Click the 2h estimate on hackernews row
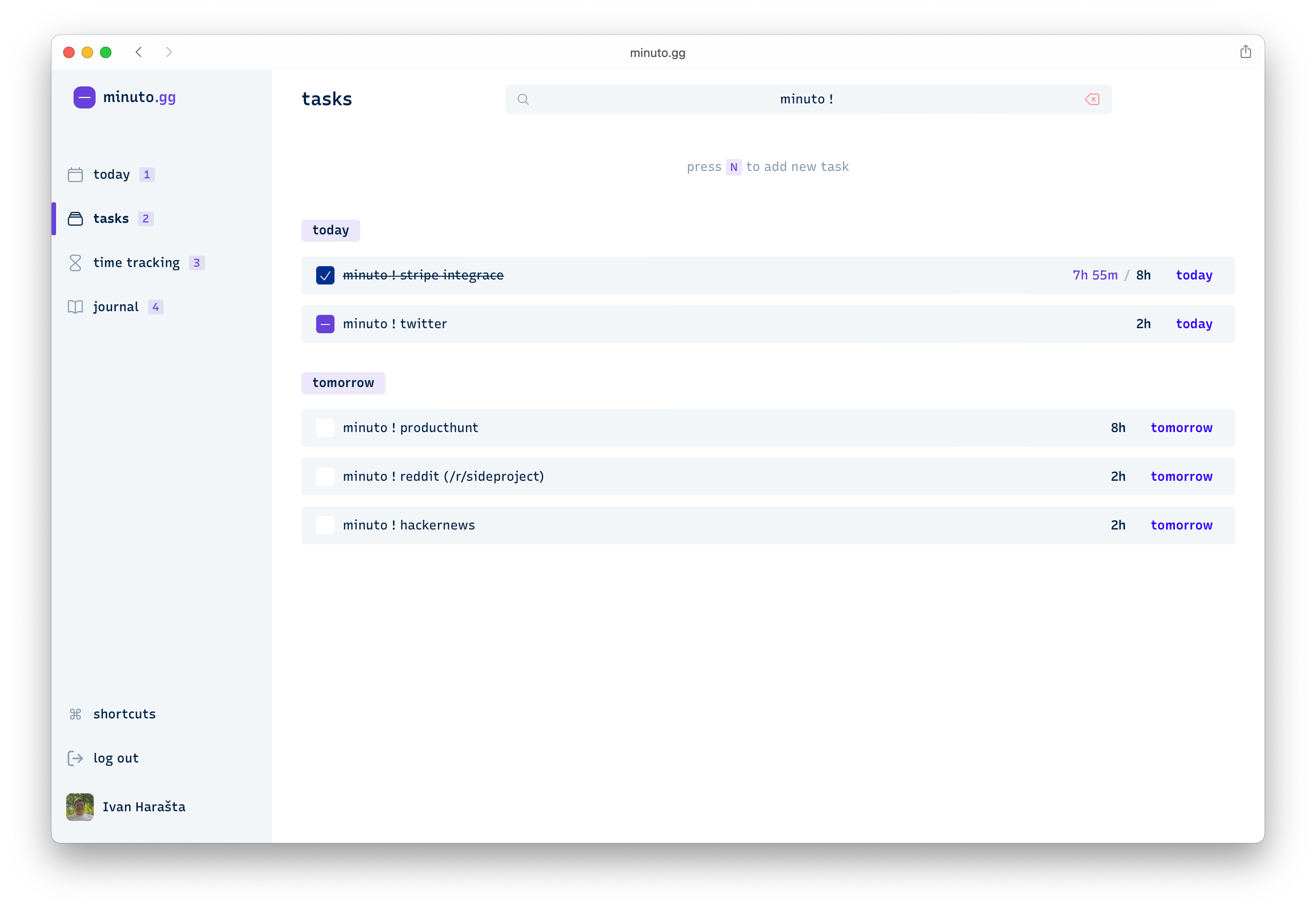The height and width of the screenshot is (911, 1316). click(x=1118, y=525)
